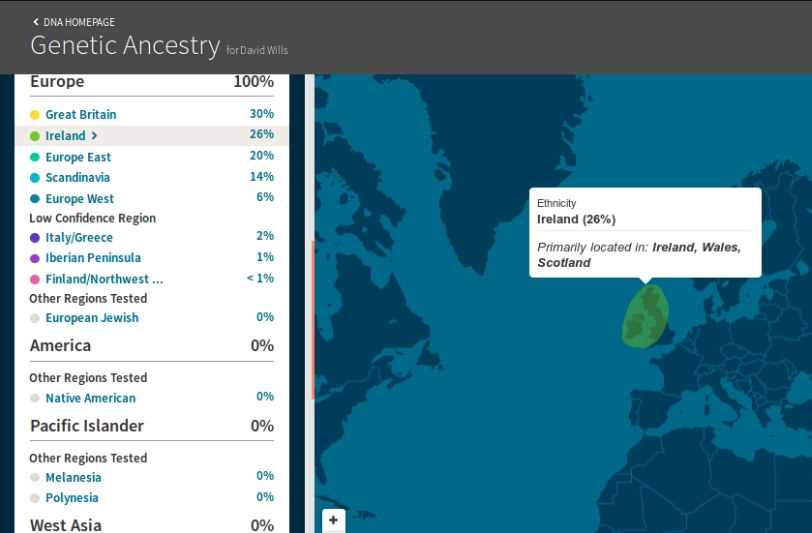Select the Melanesia region

(x=73, y=478)
